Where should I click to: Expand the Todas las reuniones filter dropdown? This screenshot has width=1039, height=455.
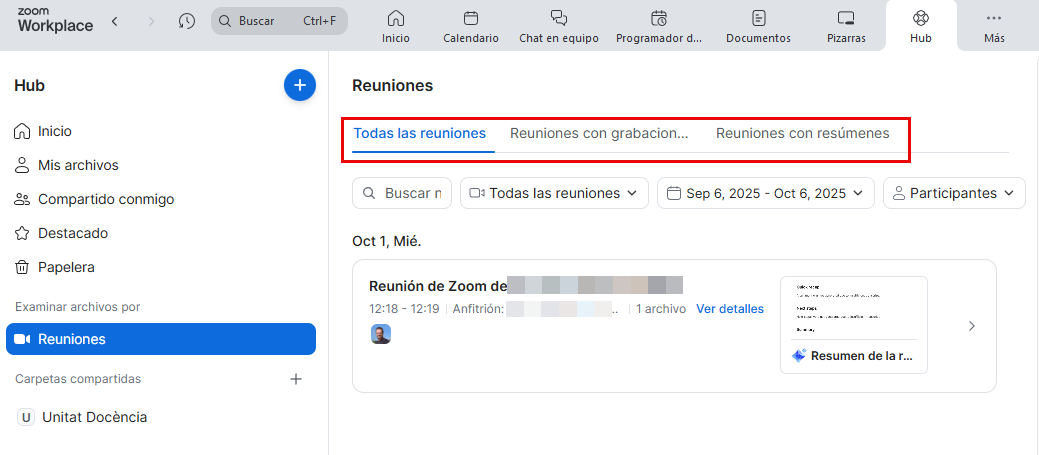point(554,193)
